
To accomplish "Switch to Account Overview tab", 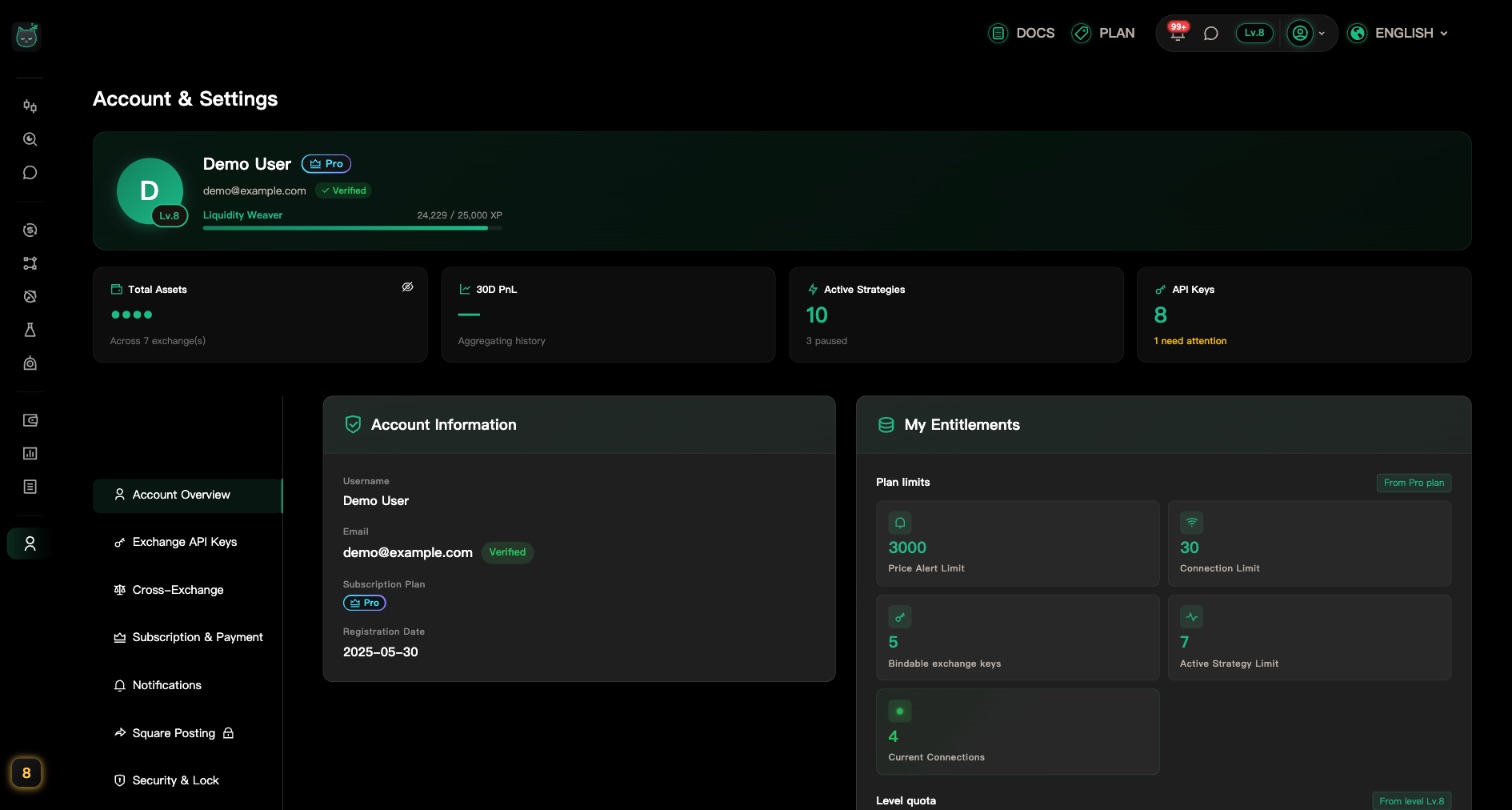I will coord(188,495).
